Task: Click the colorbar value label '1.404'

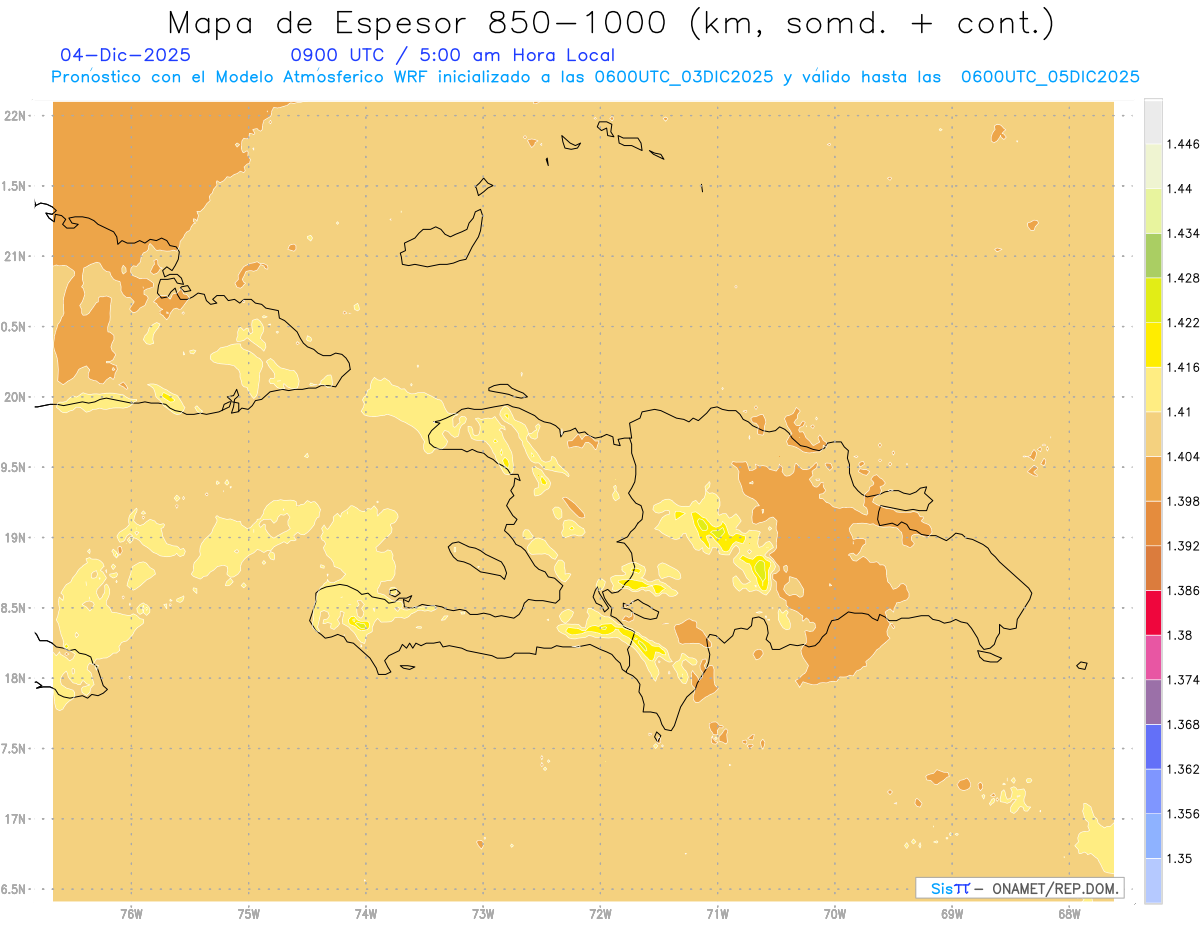Action: pos(1183,456)
